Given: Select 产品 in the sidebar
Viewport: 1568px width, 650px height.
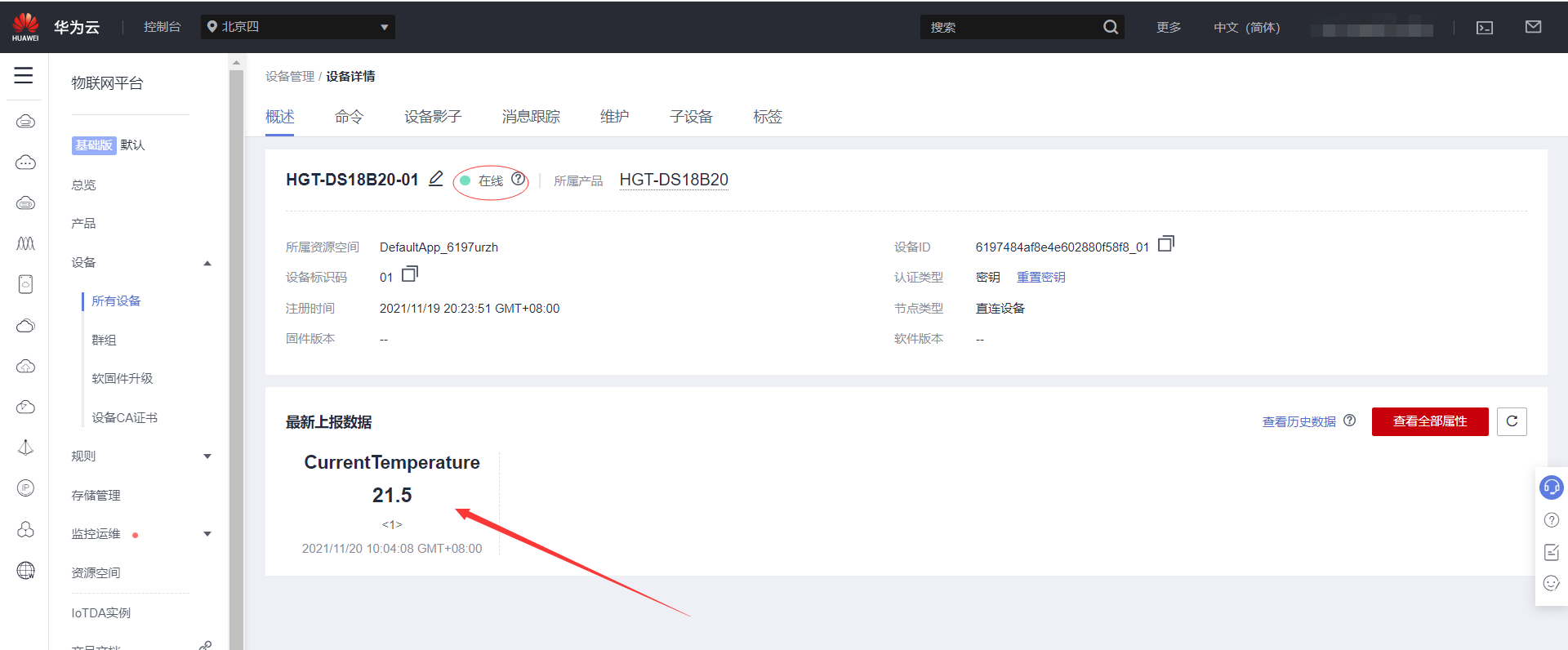Looking at the screenshot, I should [83, 223].
